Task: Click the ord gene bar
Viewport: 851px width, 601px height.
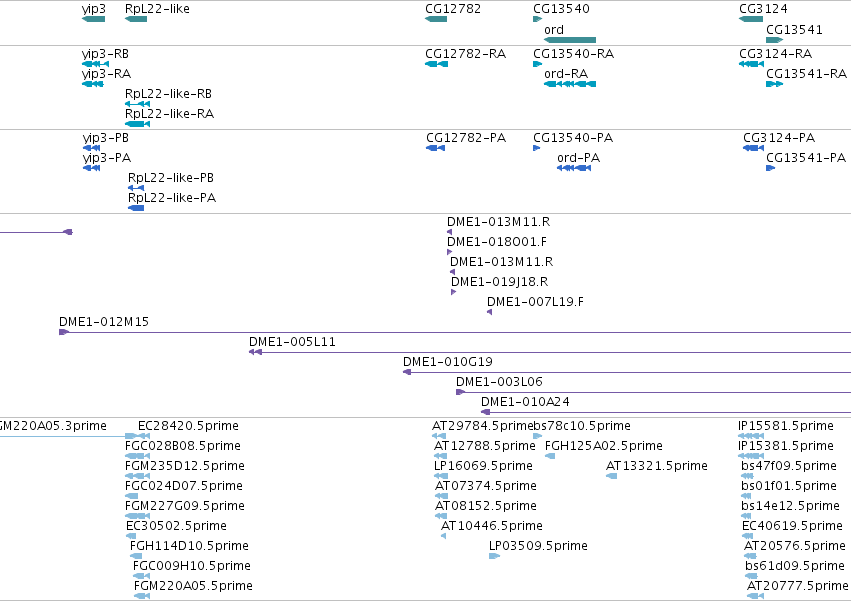Action: (x=570, y=40)
